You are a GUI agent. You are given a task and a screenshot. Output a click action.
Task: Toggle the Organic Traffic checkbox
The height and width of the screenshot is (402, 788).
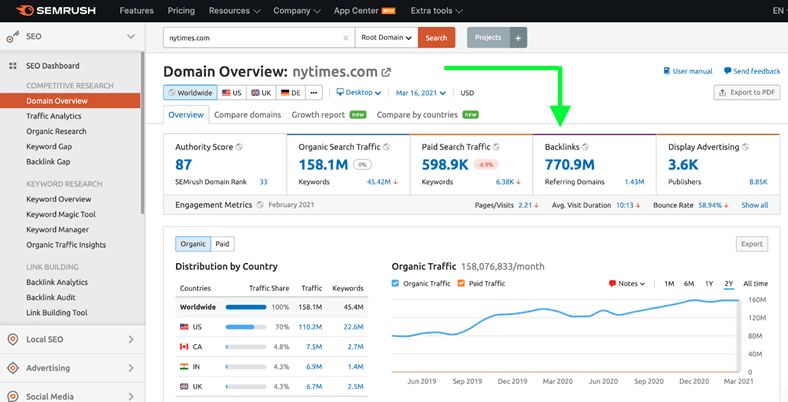pos(395,283)
